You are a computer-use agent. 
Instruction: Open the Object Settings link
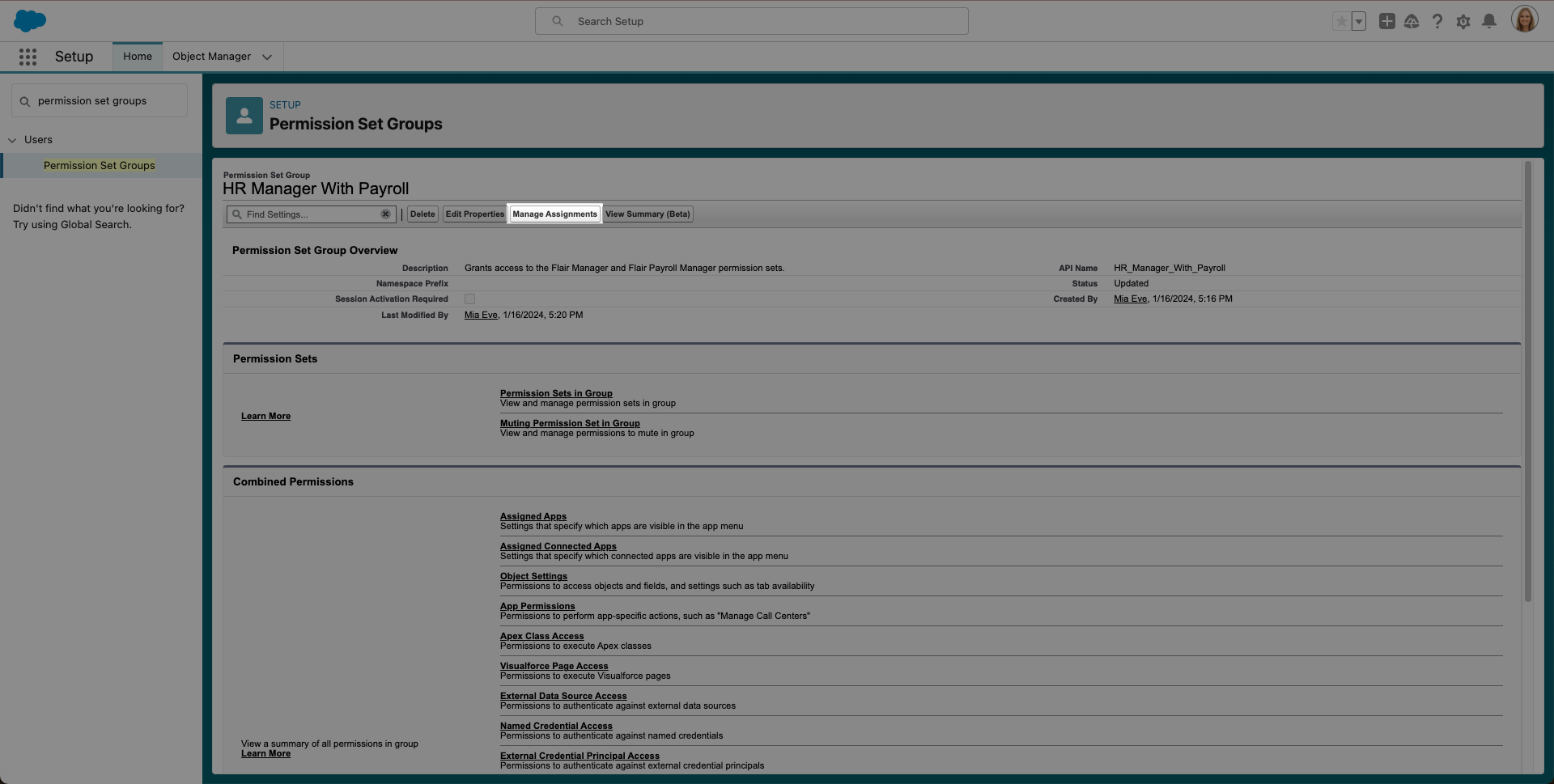coord(533,576)
